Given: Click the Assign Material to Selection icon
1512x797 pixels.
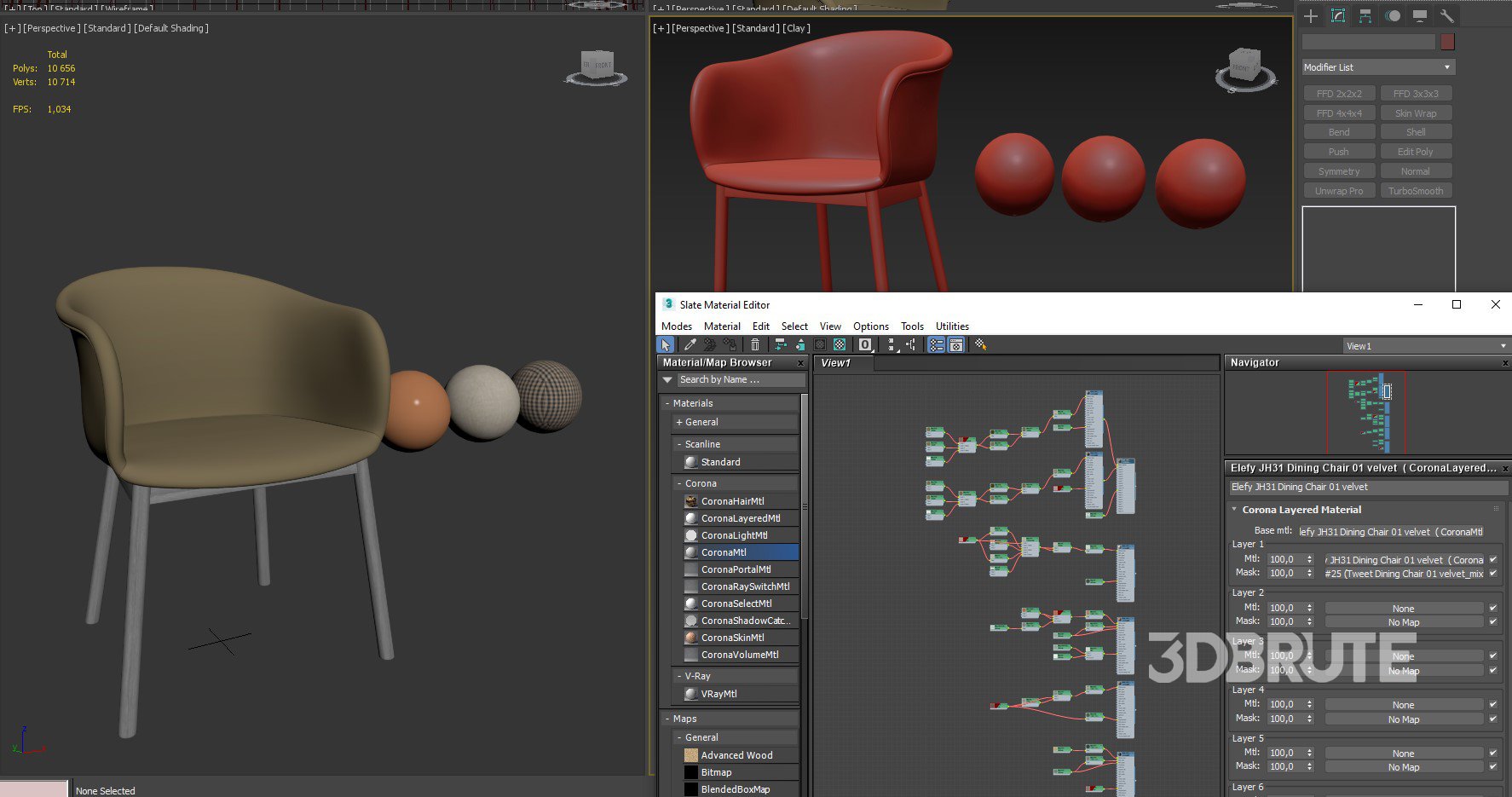Looking at the screenshot, I should pyautogui.click(x=730, y=344).
